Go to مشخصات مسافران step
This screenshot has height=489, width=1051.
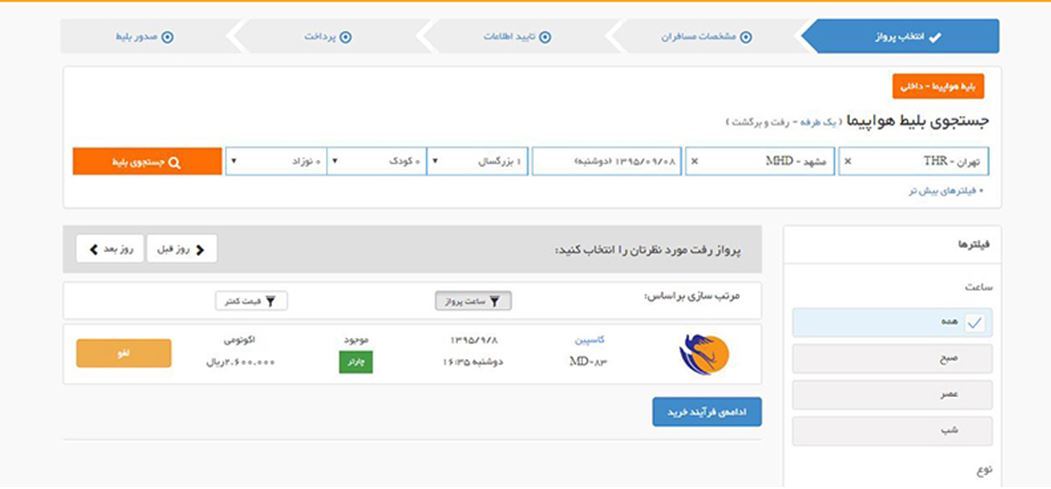pos(706,36)
